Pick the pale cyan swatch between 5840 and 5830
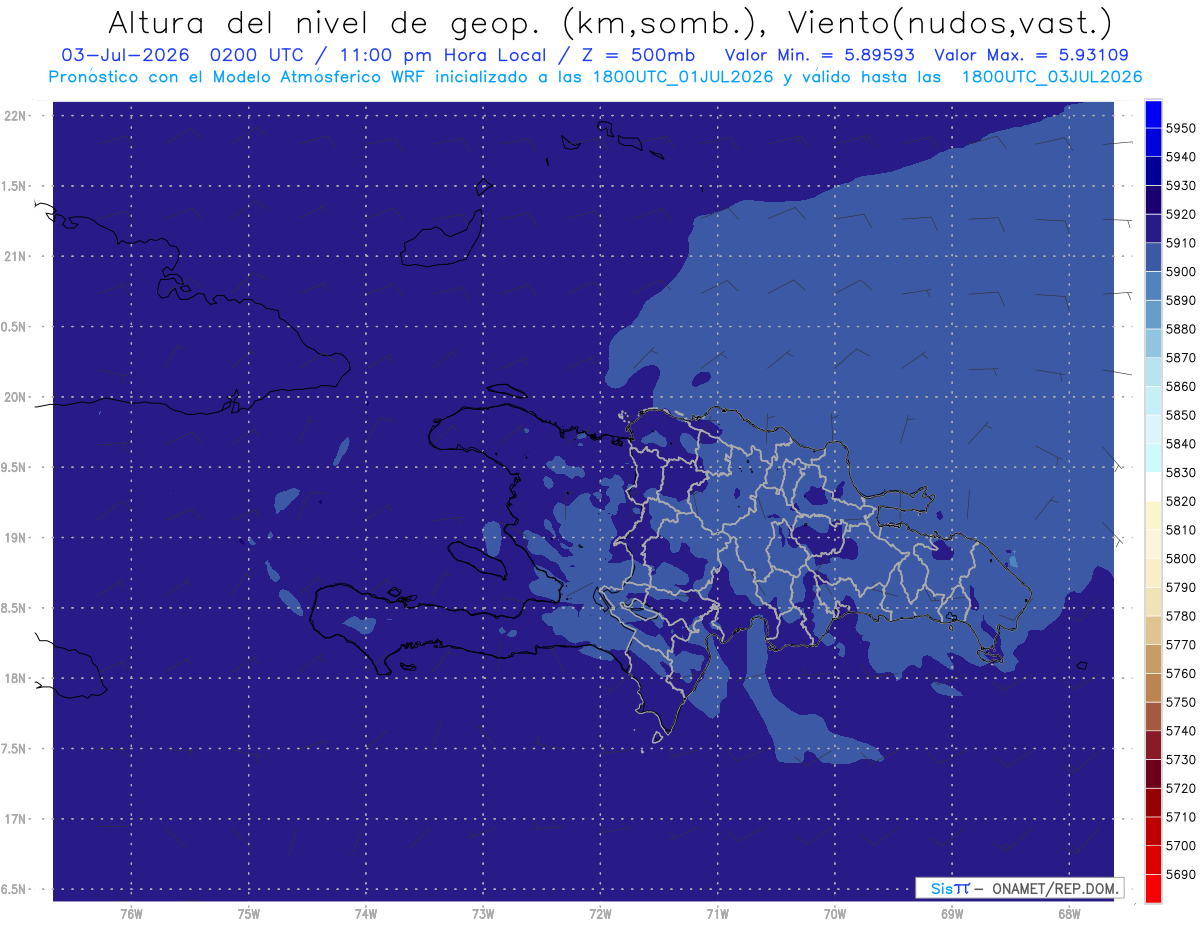The height and width of the screenshot is (927, 1200). (1152, 458)
